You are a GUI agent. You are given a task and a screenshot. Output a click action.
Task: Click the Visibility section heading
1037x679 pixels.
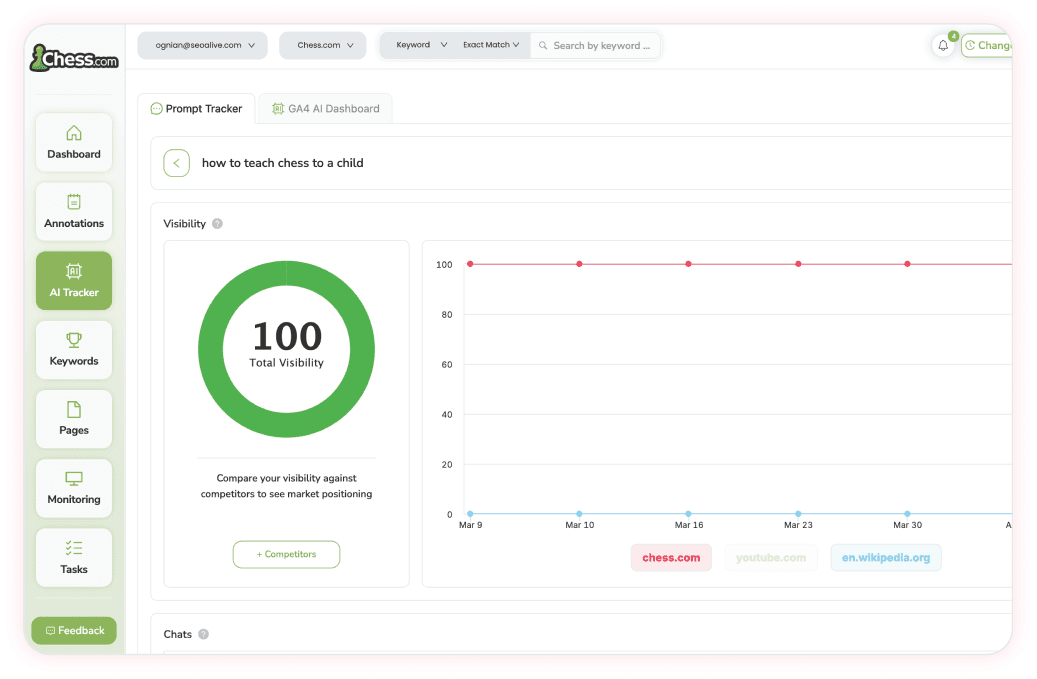point(185,223)
